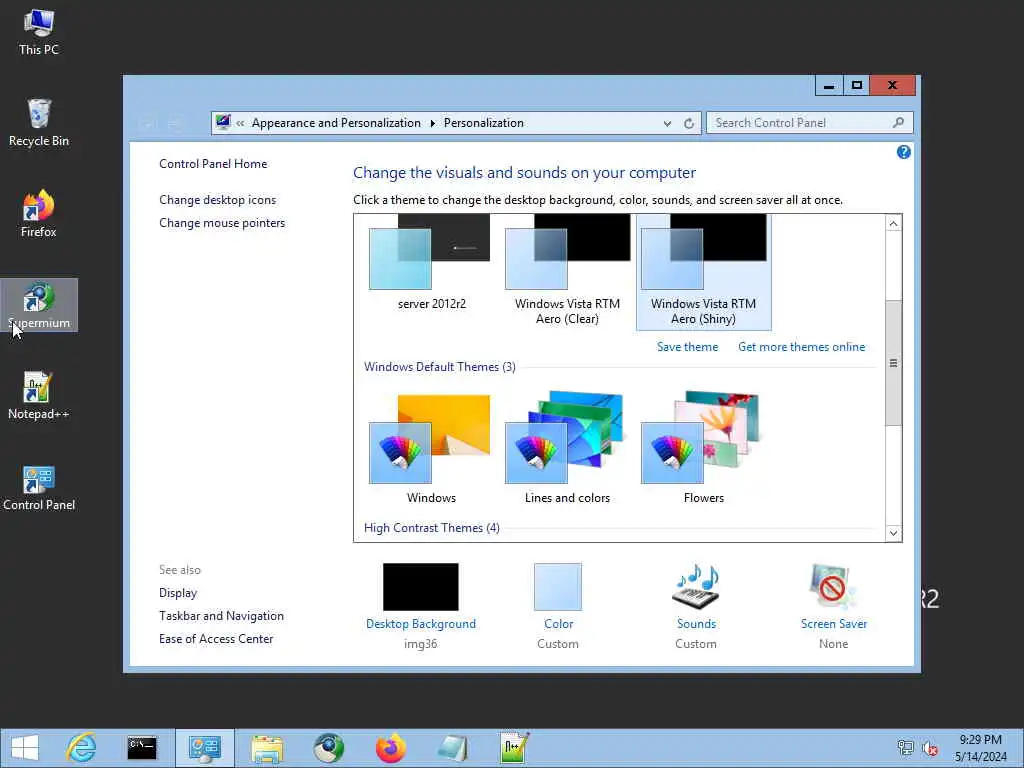Open the Windows Start button
The height and width of the screenshot is (768, 1024).
(25, 748)
